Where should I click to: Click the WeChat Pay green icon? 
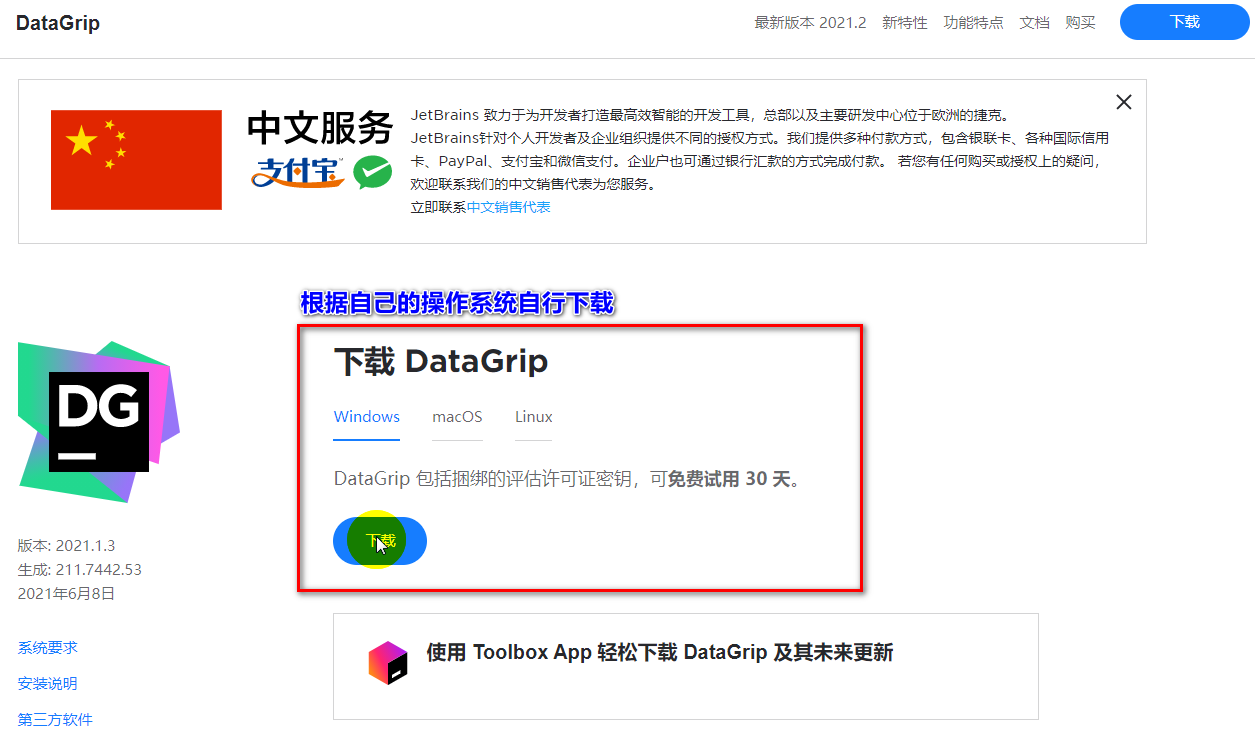tap(372, 172)
